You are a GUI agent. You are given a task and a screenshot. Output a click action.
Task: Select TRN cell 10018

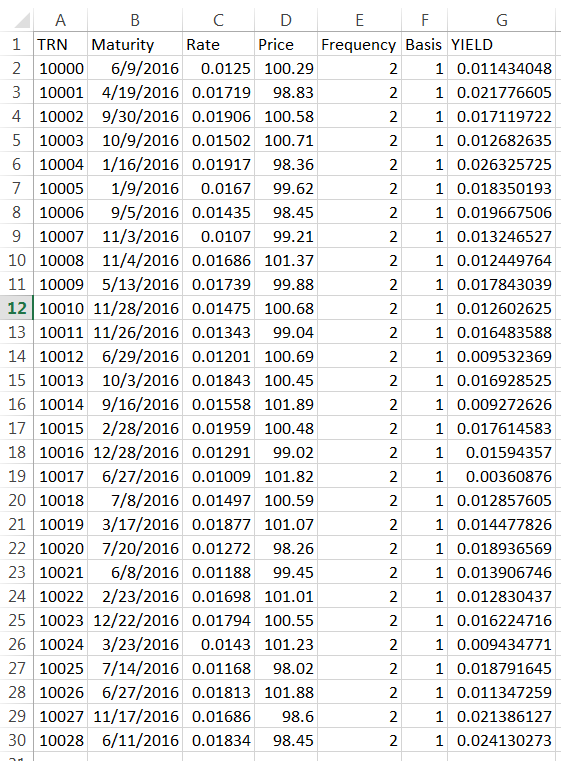pos(60,500)
